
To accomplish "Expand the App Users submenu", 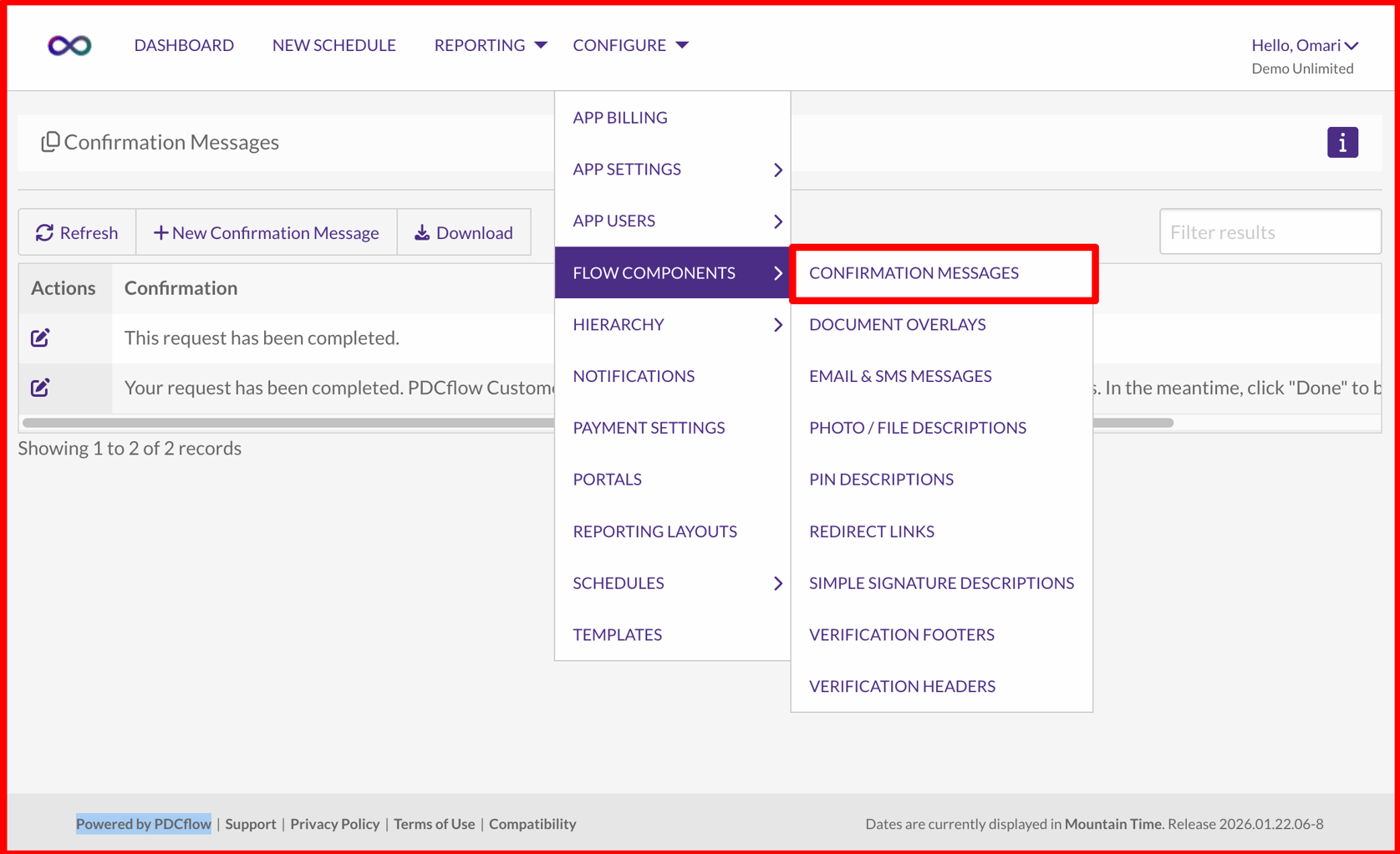I will pyautogui.click(x=673, y=221).
